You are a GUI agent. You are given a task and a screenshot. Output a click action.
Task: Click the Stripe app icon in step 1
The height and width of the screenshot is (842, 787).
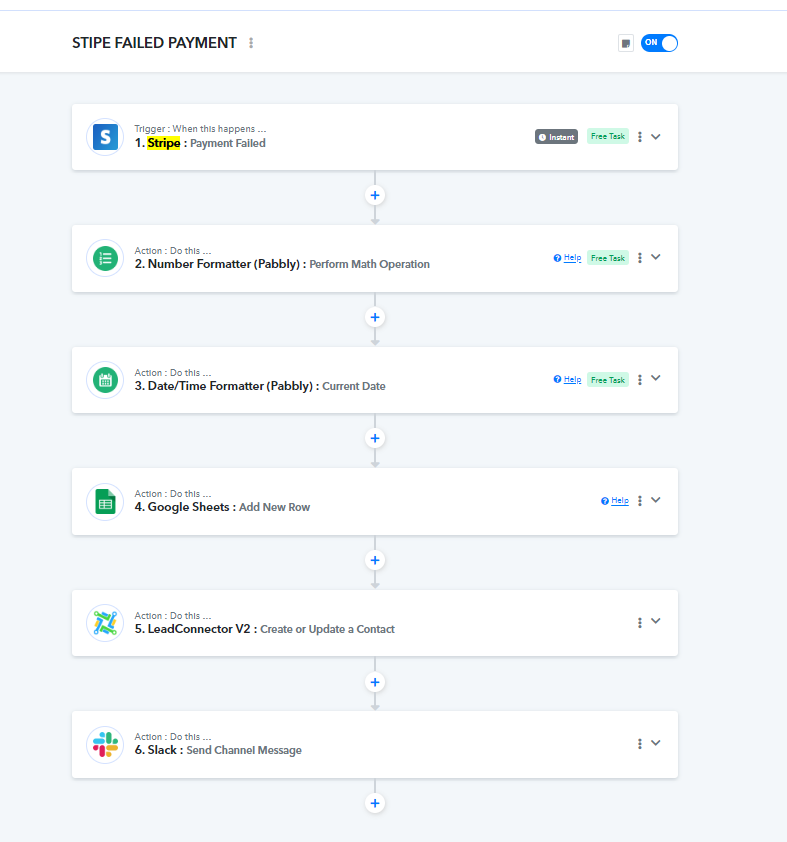coord(105,137)
